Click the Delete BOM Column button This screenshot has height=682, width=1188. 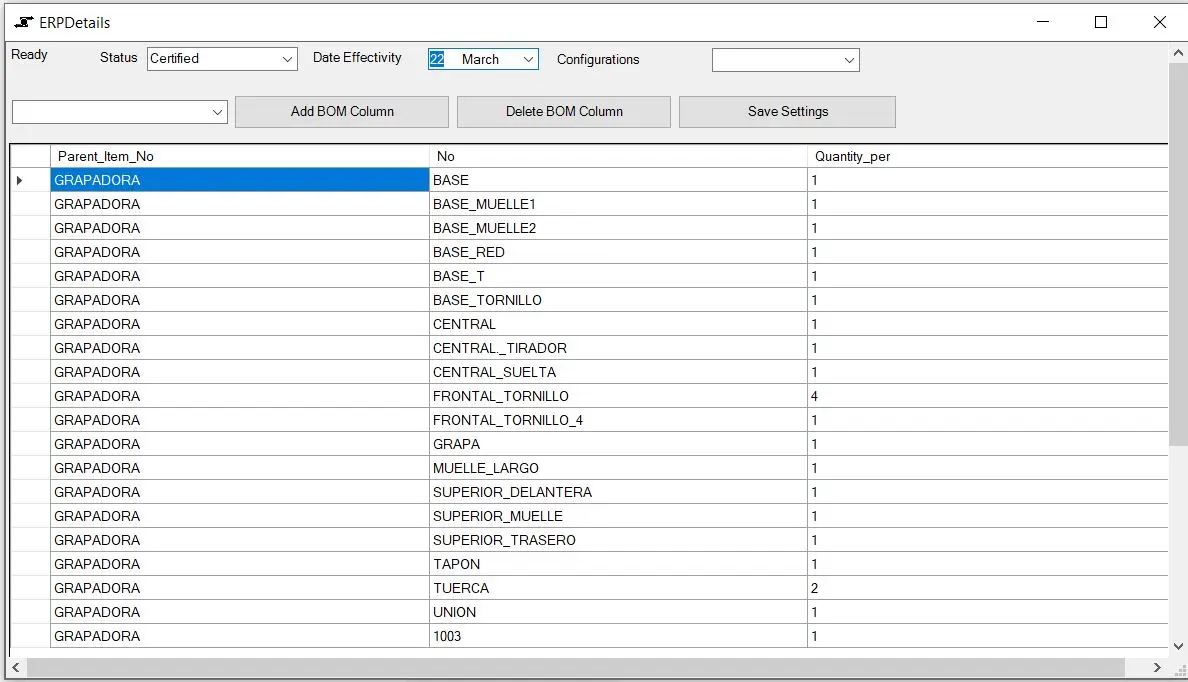pos(563,111)
